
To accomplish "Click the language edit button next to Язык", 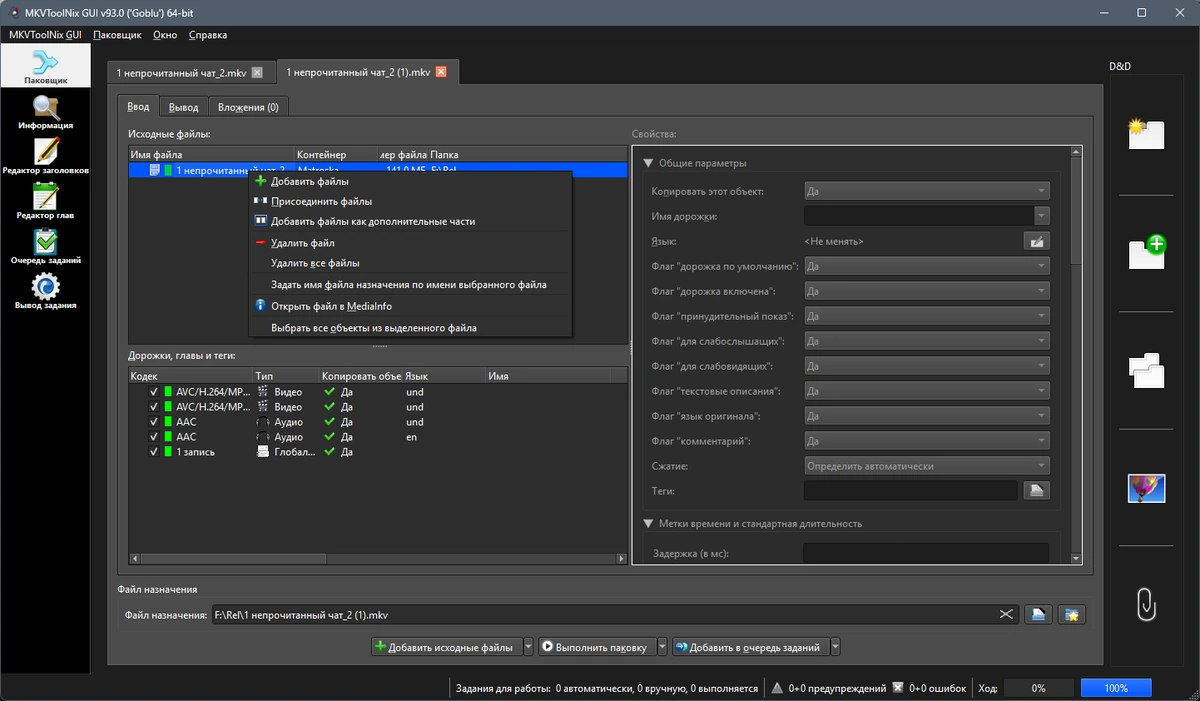I will [x=1036, y=241].
